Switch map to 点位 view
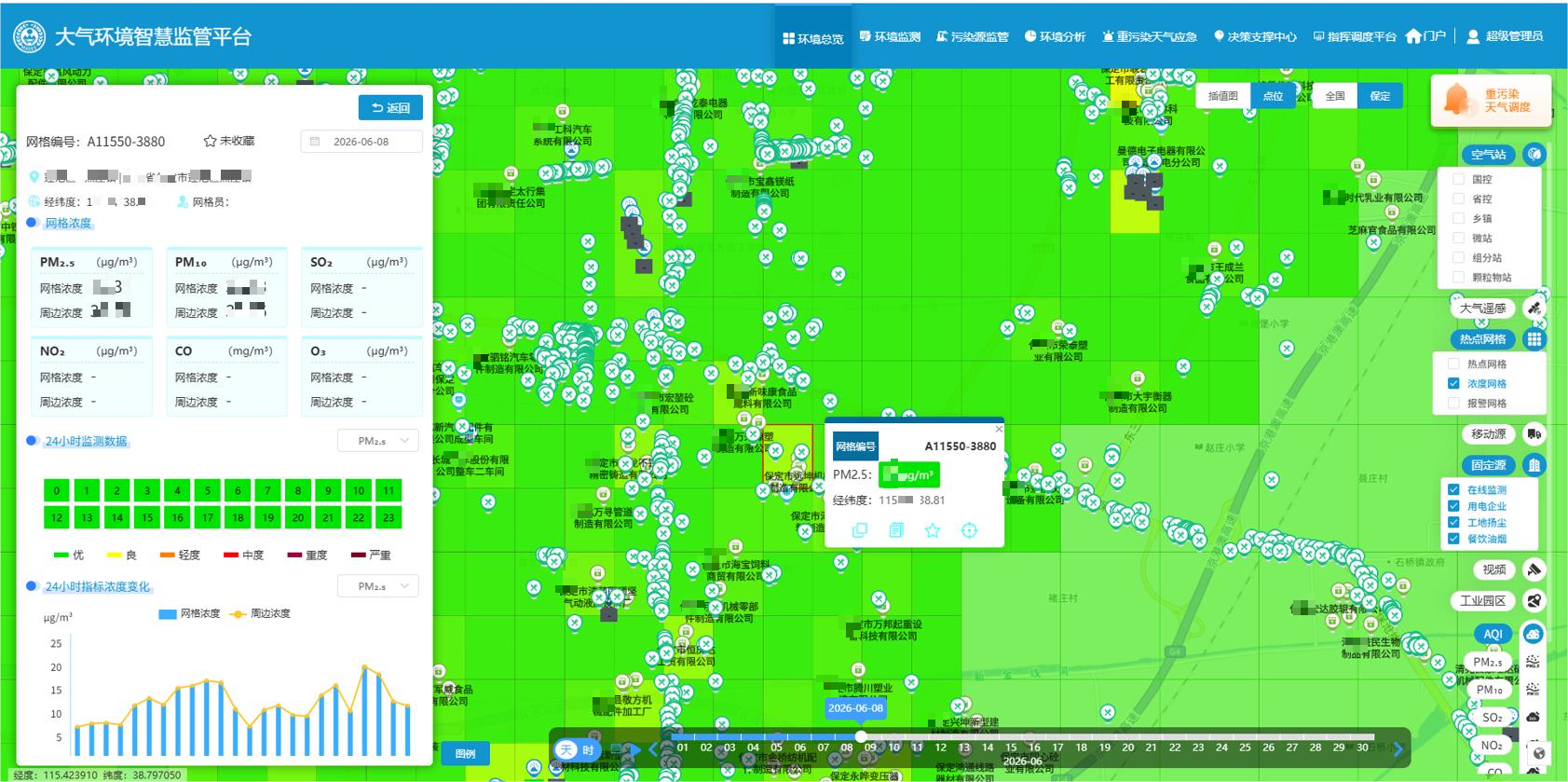This screenshot has height=782, width=1568. [1273, 96]
